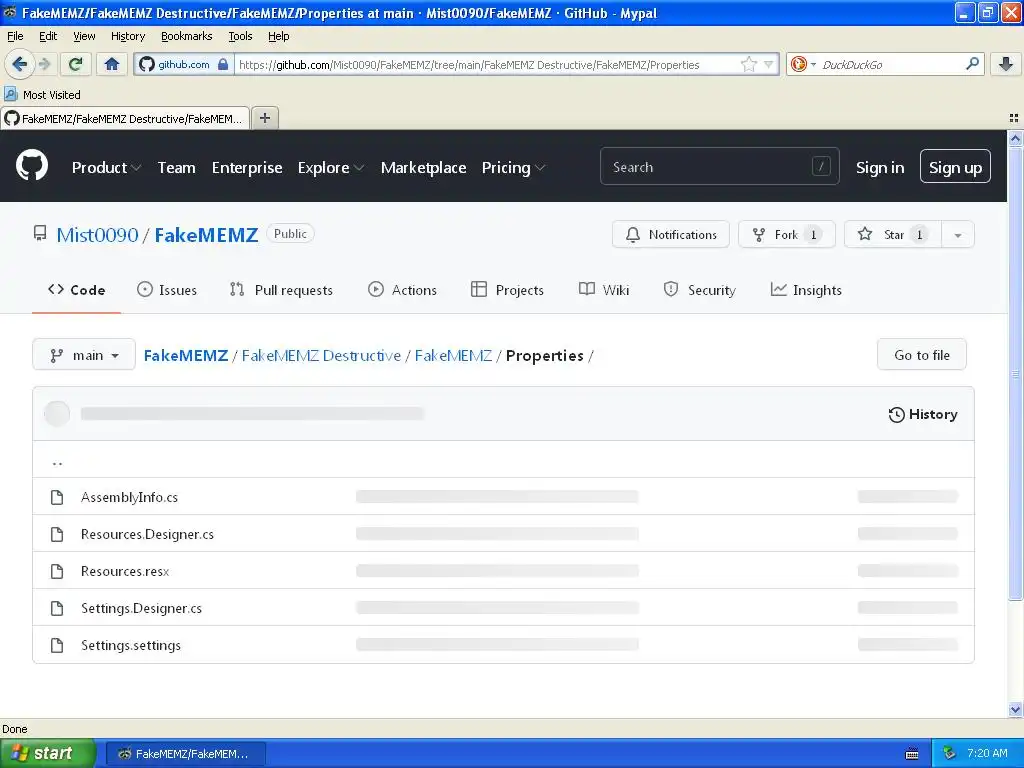The width and height of the screenshot is (1024, 768).
Task: Open the Mist0090 owner profile link
Action: (x=97, y=234)
